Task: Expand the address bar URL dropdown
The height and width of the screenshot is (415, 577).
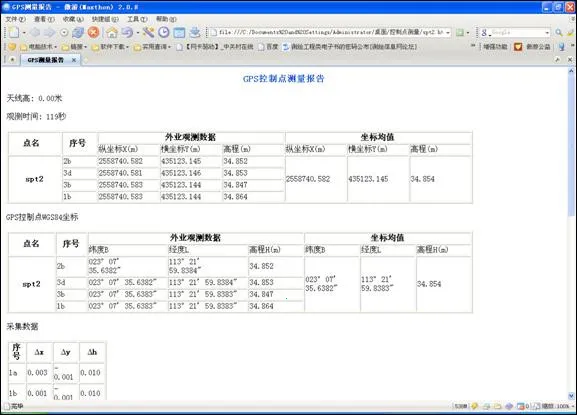Action: [x=448, y=33]
